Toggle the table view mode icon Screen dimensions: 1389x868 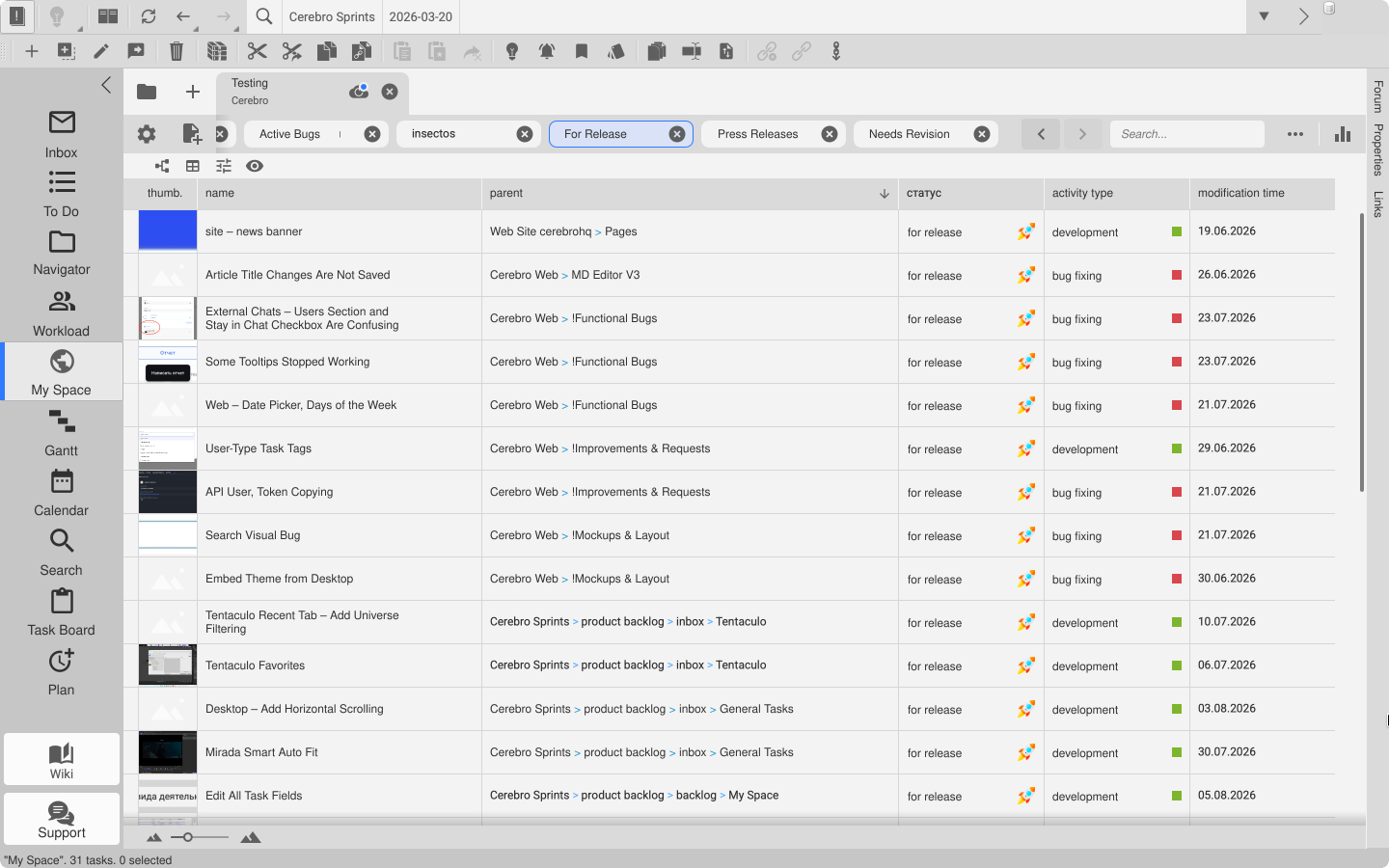[x=193, y=166]
